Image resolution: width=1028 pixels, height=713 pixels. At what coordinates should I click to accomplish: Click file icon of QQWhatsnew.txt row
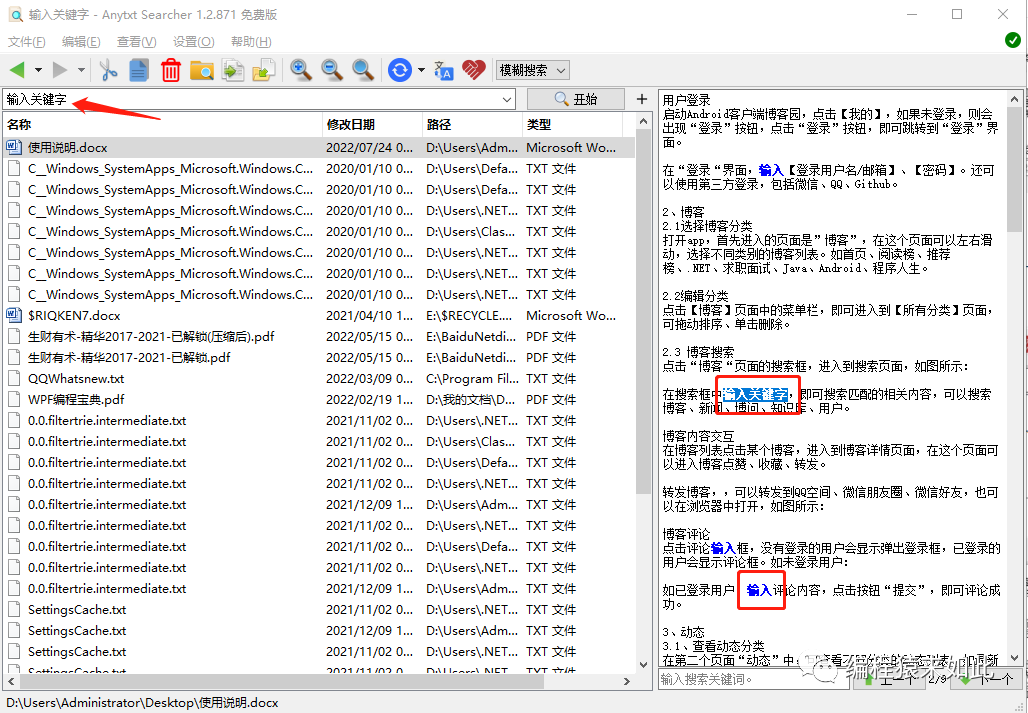click(x=14, y=378)
